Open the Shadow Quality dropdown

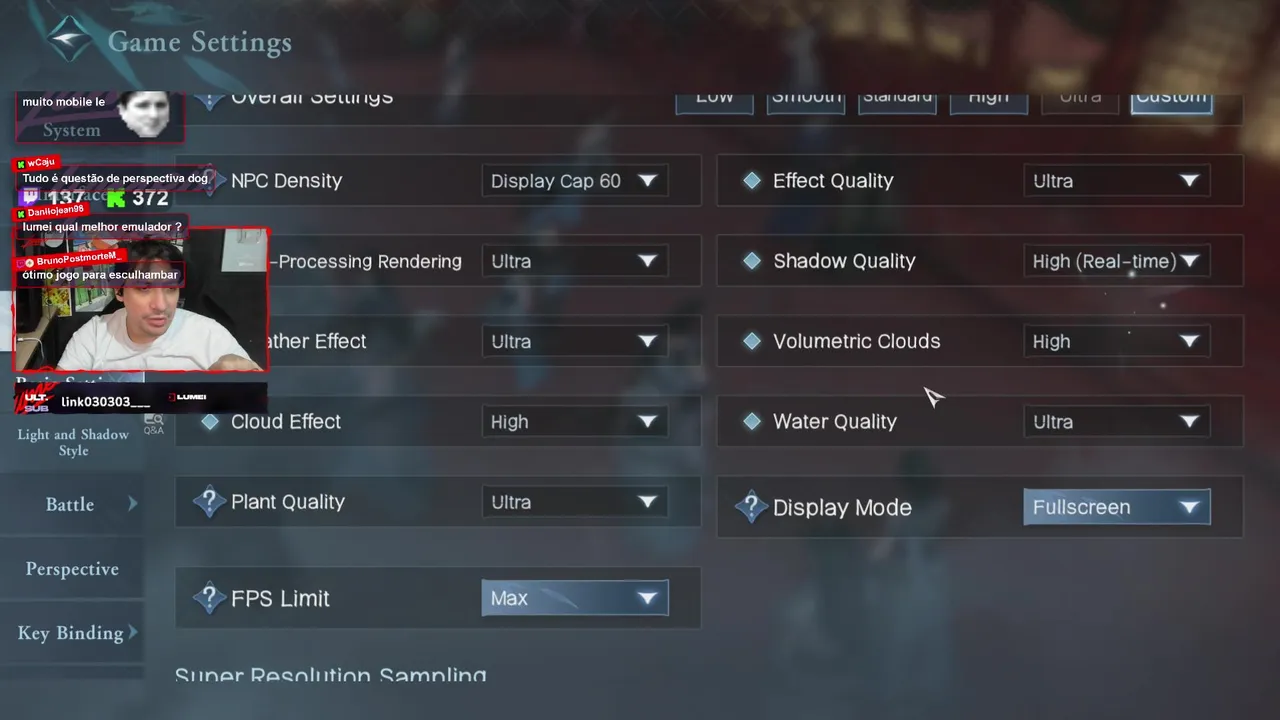point(1117,261)
